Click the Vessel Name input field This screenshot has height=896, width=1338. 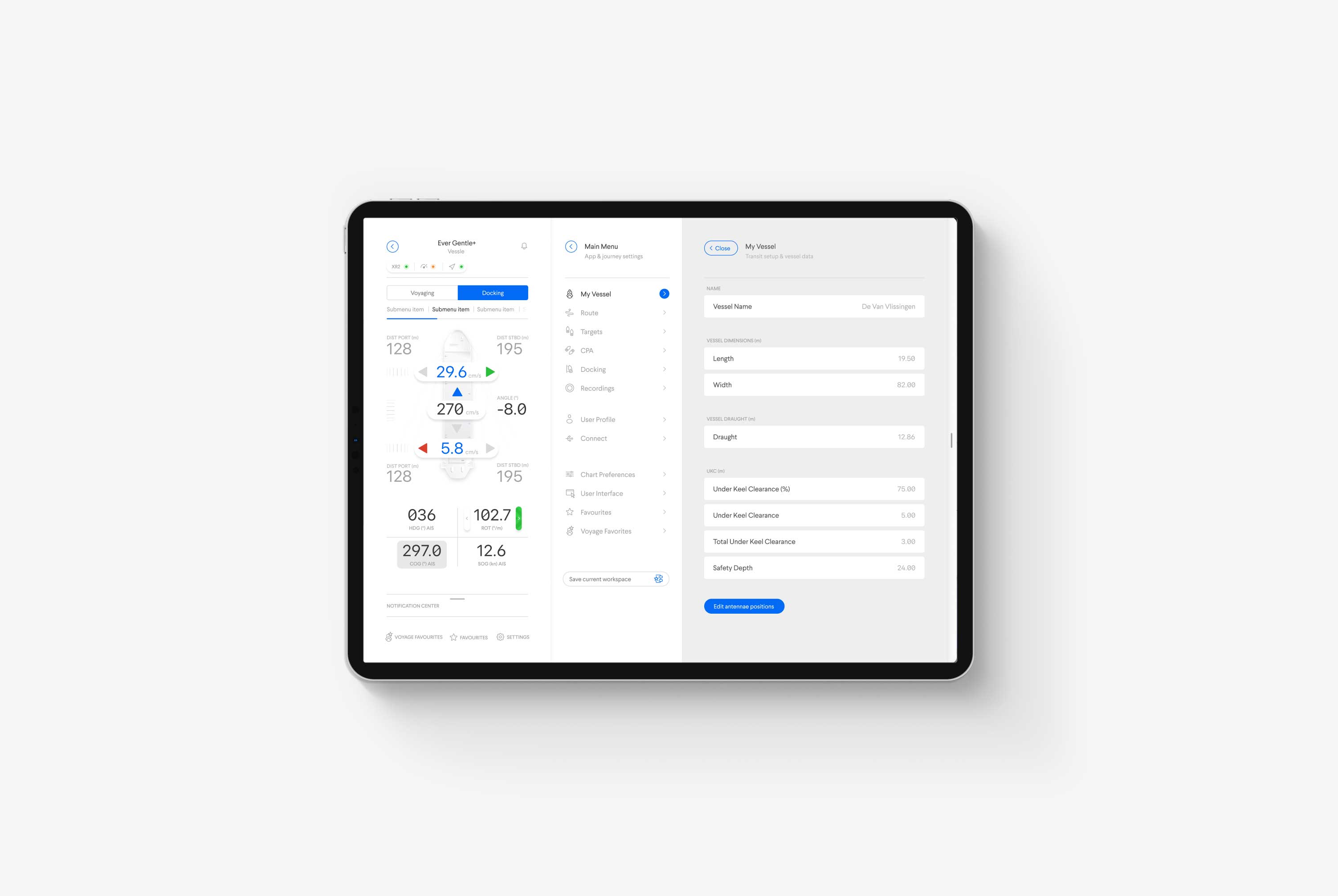[x=813, y=306]
